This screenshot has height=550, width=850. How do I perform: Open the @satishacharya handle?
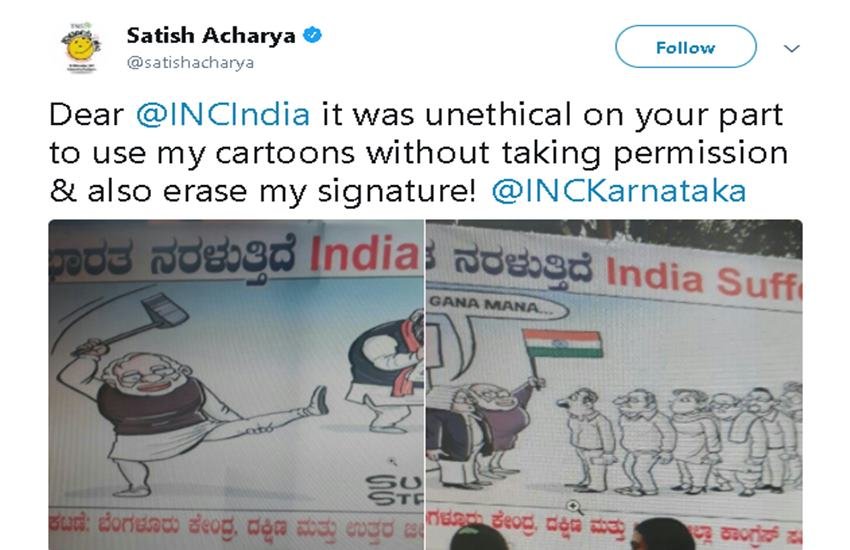click(x=190, y=63)
